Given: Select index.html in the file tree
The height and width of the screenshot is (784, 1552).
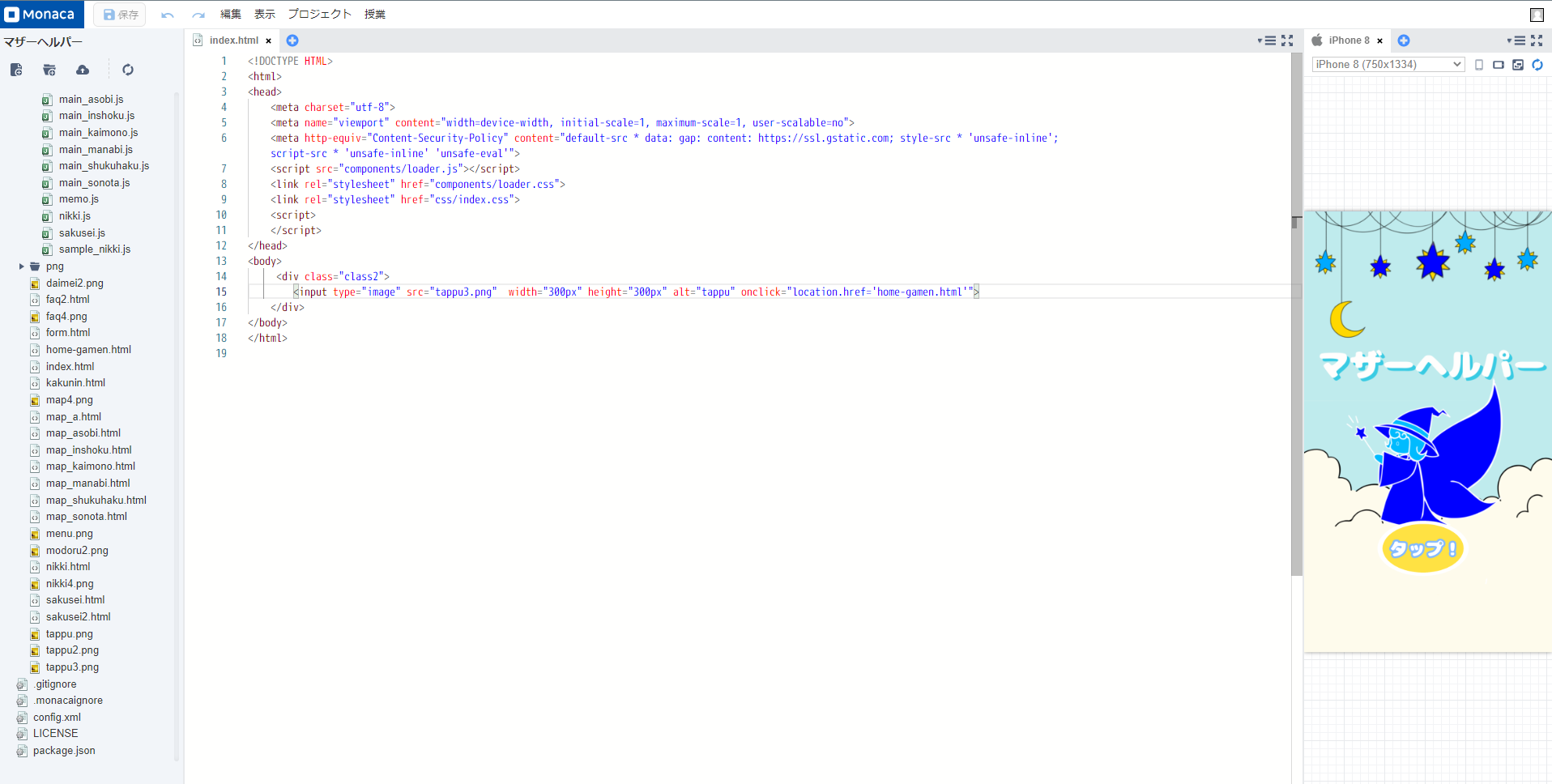Looking at the screenshot, I should [x=70, y=367].
